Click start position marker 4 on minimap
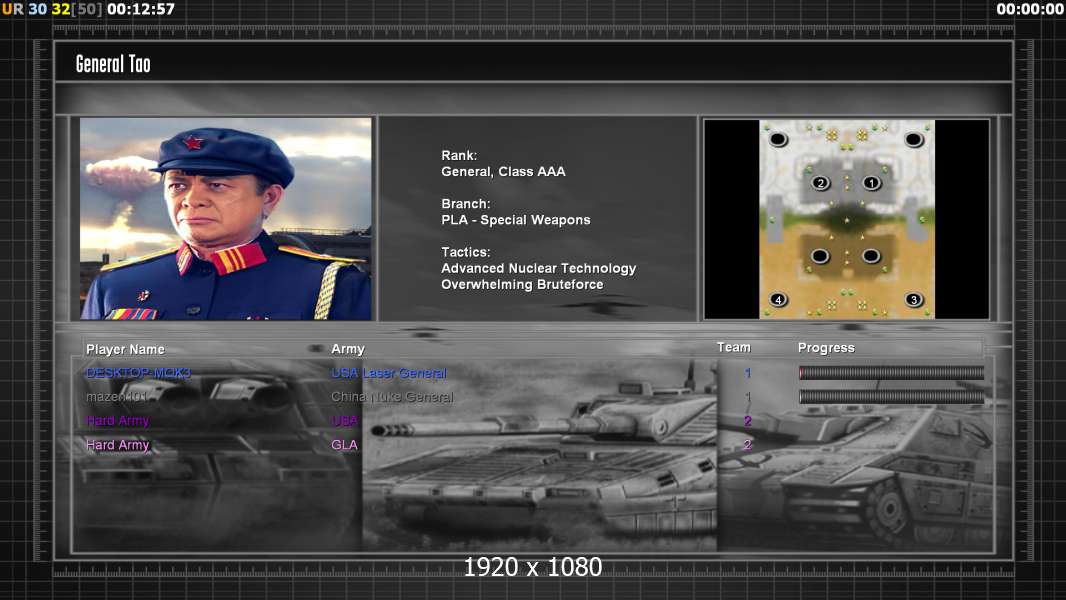 tap(778, 300)
